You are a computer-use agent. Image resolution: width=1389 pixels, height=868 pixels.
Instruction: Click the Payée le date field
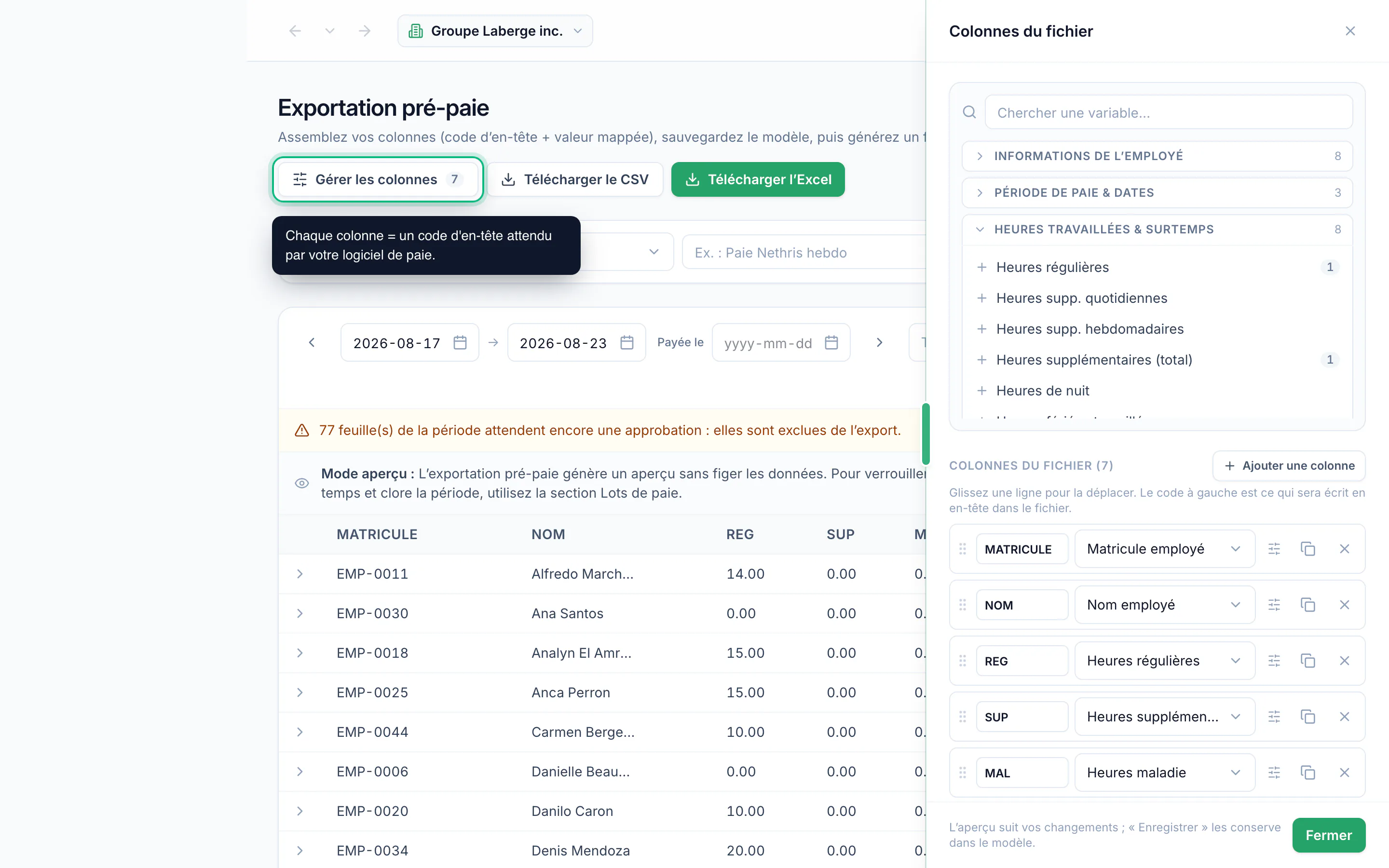click(x=781, y=343)
